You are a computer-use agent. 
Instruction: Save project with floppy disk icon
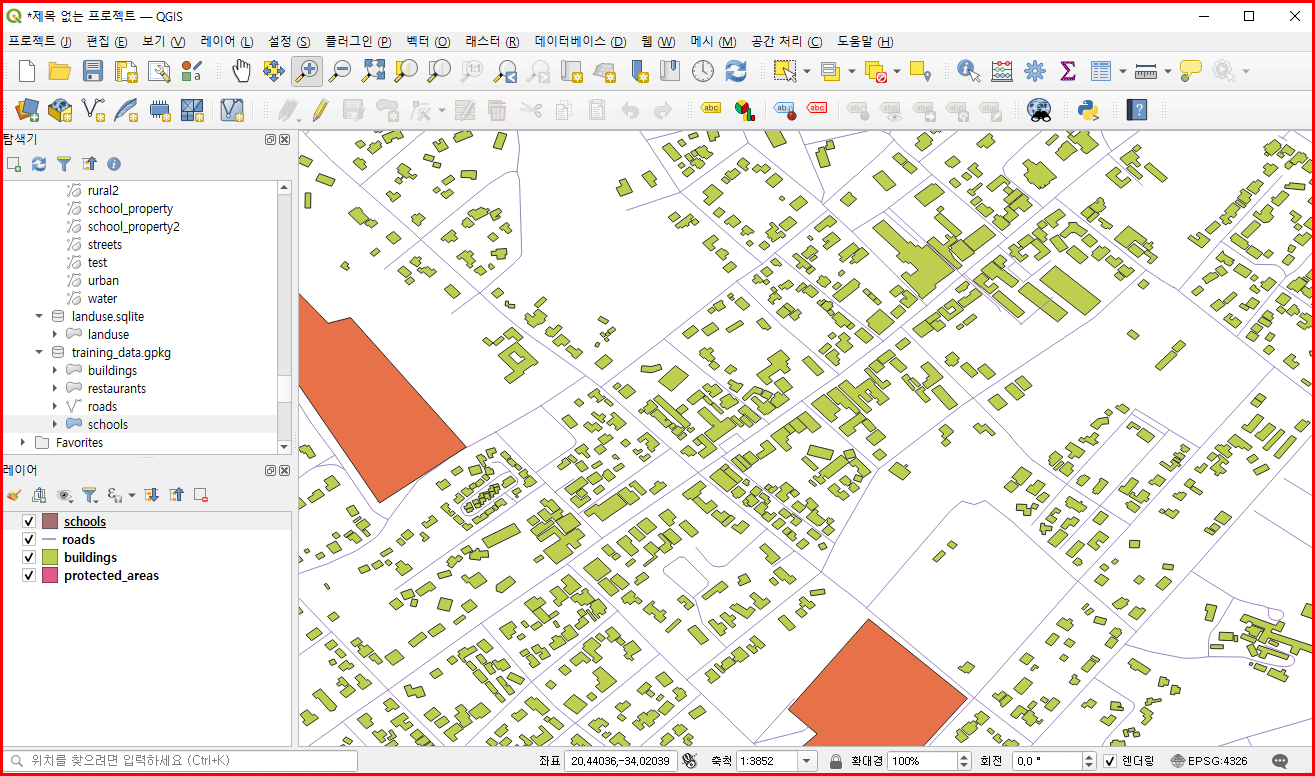(93, 71)
